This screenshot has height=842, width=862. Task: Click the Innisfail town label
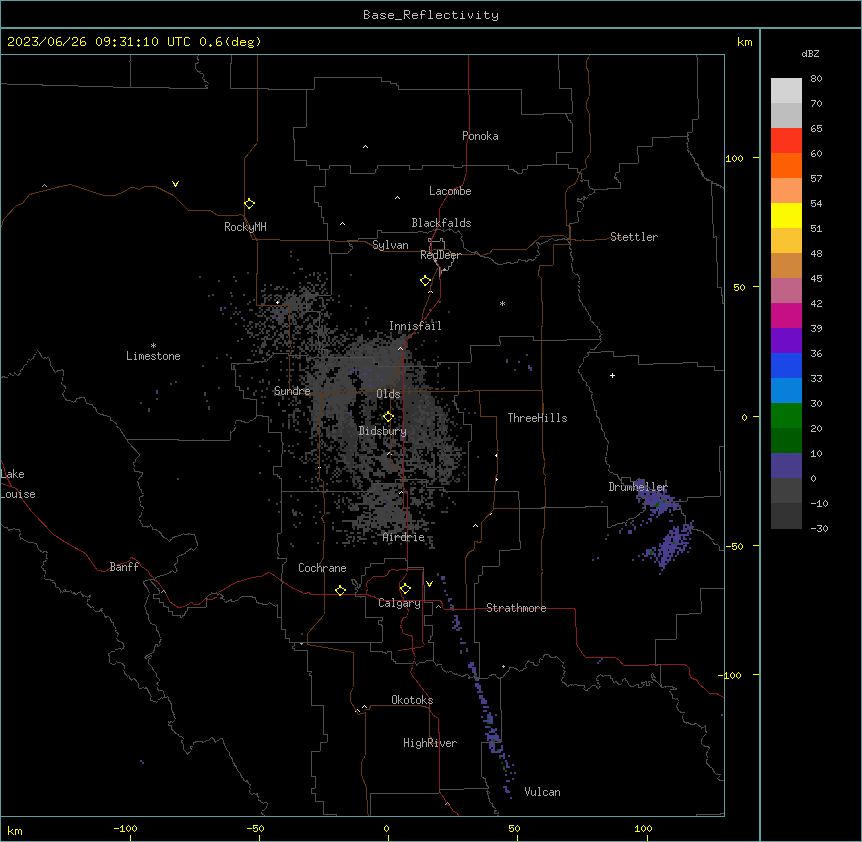(x=415, y=326)
